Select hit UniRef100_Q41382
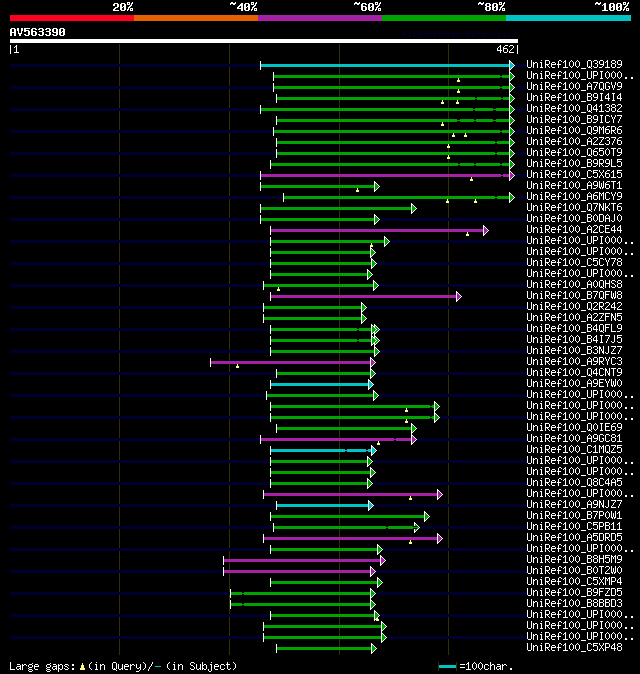The width and height of the screenshot is (640, 674). (x=574, y=108)
